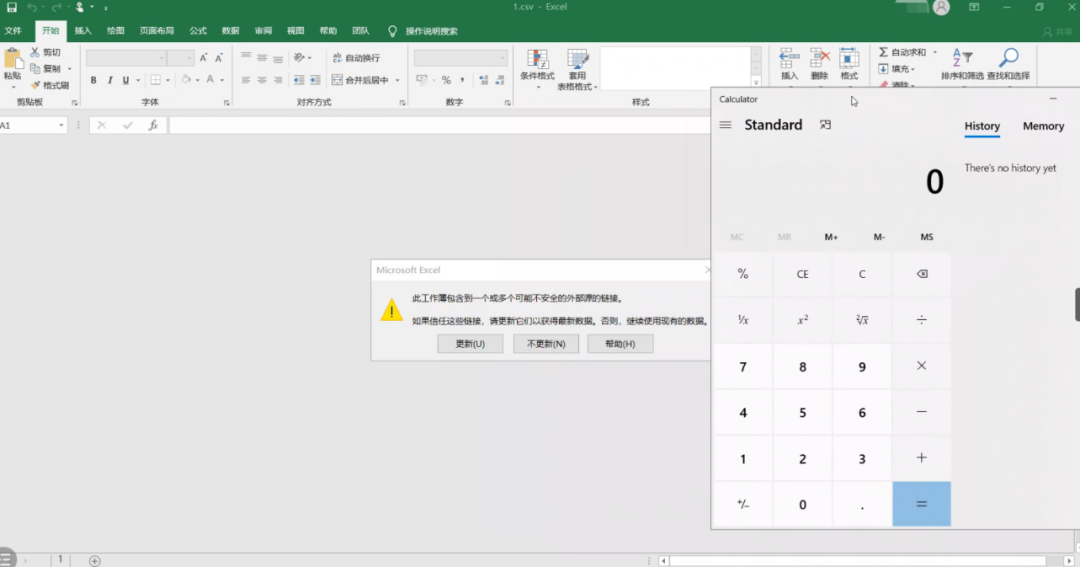Expand the Name Box dropdown arrow

tap(61, 125)
